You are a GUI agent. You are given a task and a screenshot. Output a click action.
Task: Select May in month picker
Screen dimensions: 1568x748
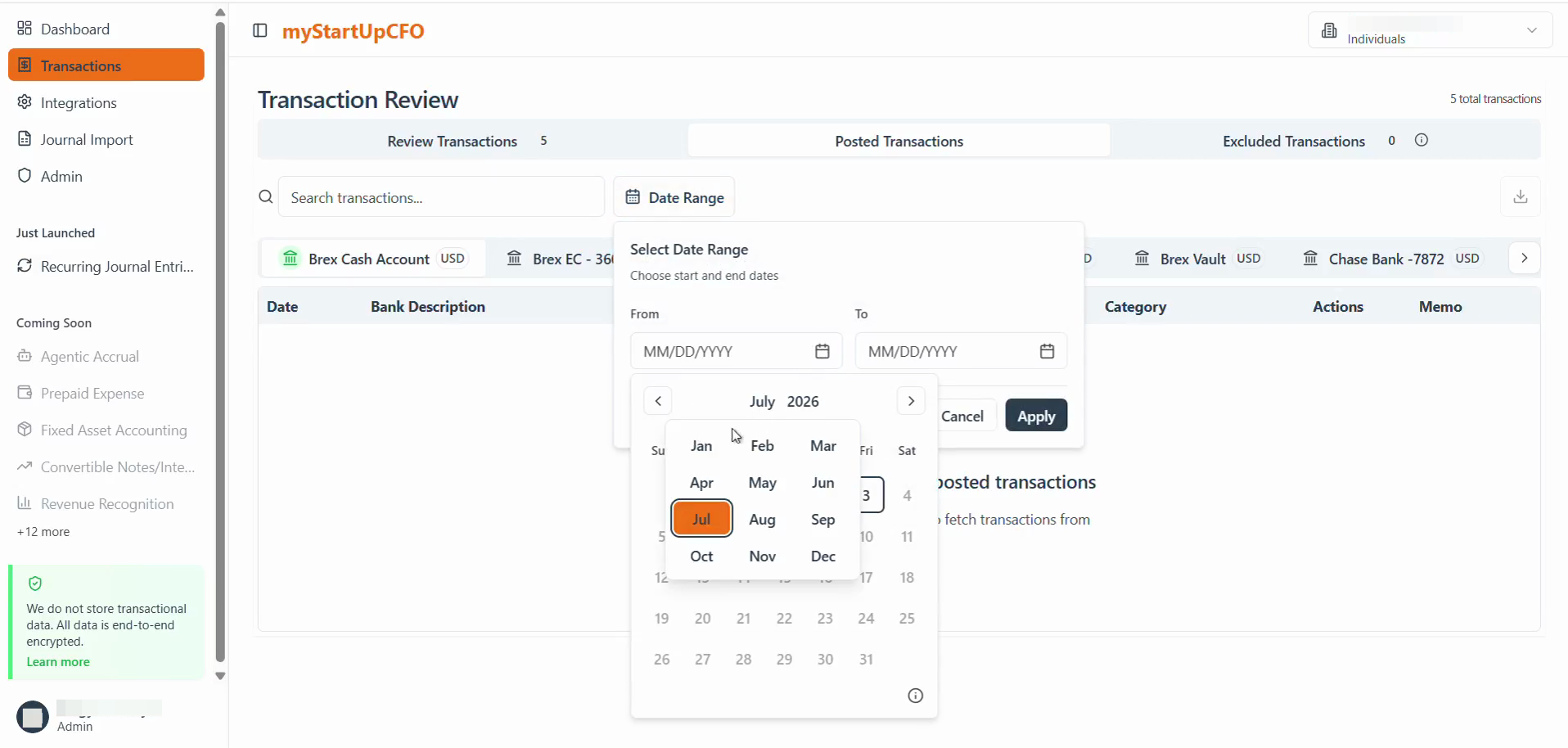pos(762,482)
